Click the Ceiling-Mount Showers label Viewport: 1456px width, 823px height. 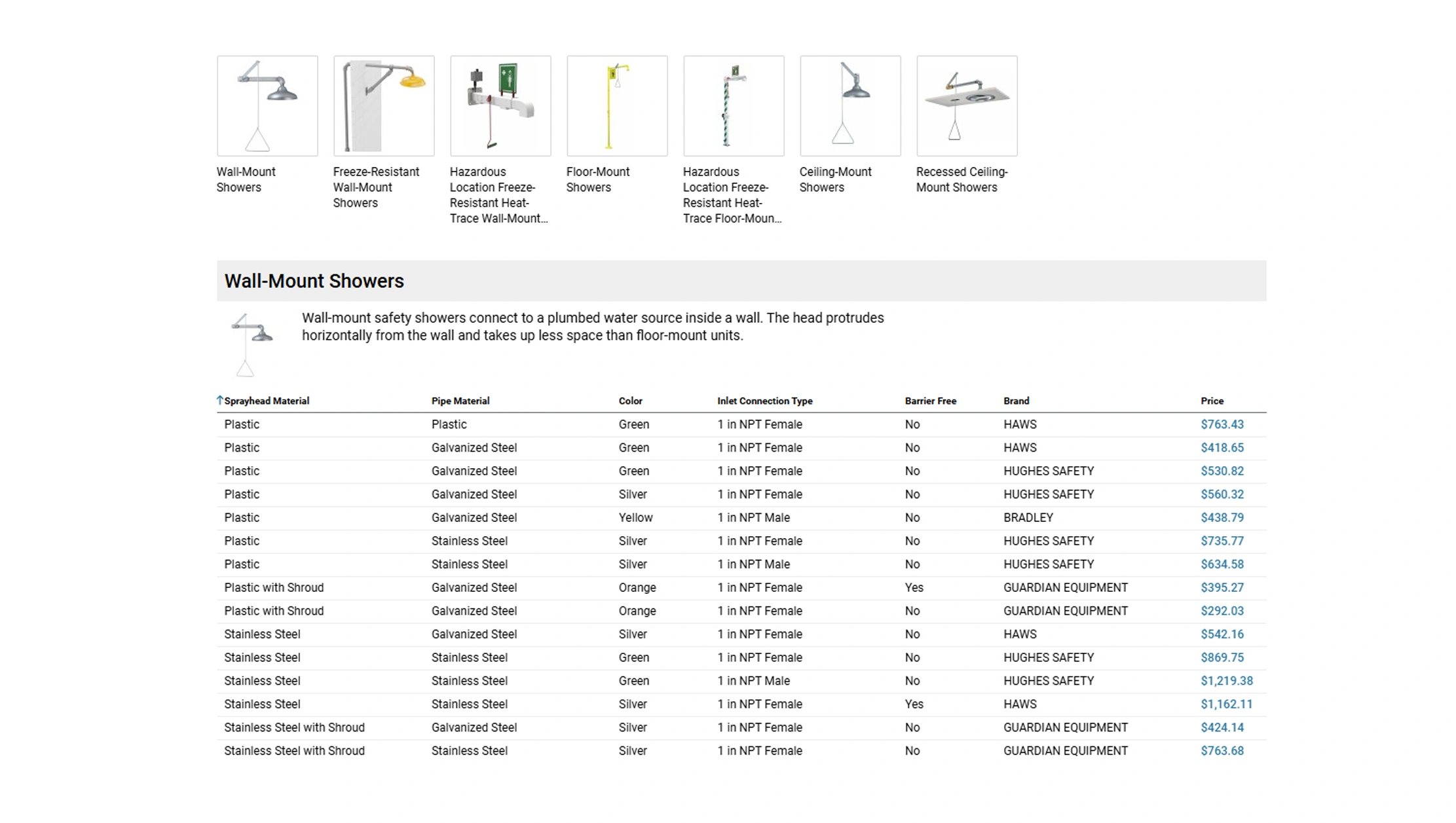[835, 179]
